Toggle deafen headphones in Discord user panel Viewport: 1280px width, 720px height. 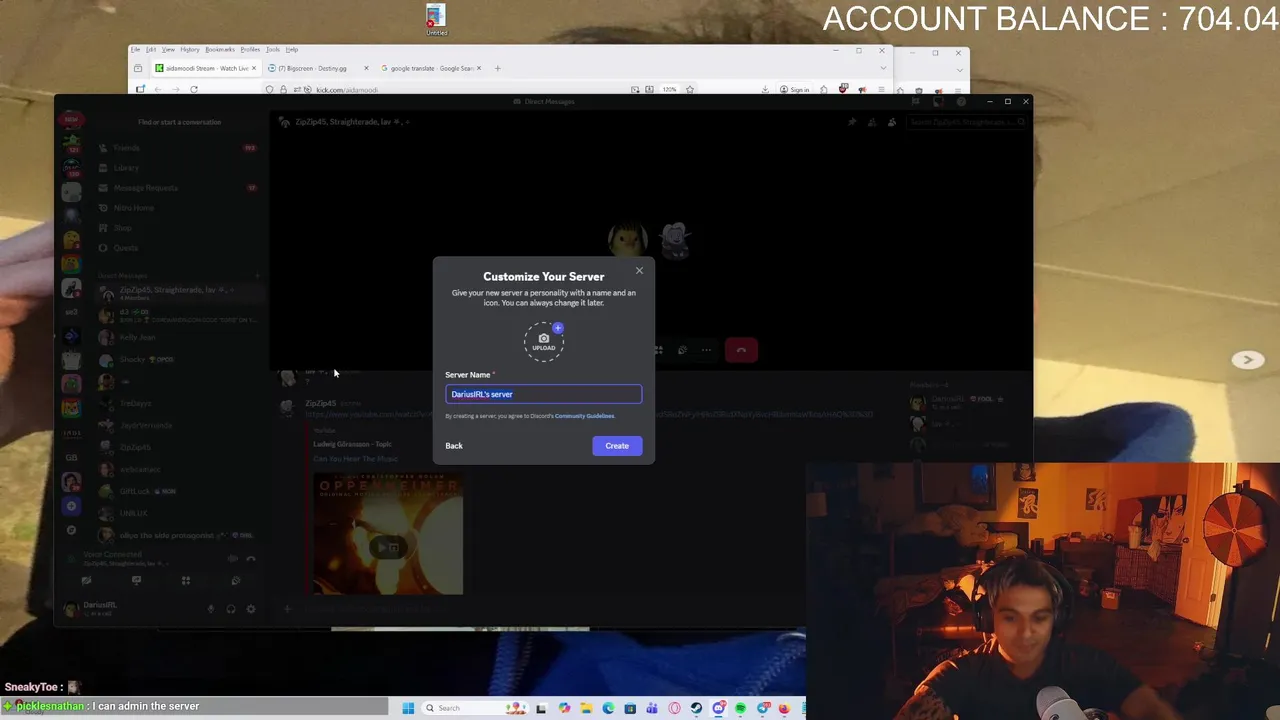[231, 609]
